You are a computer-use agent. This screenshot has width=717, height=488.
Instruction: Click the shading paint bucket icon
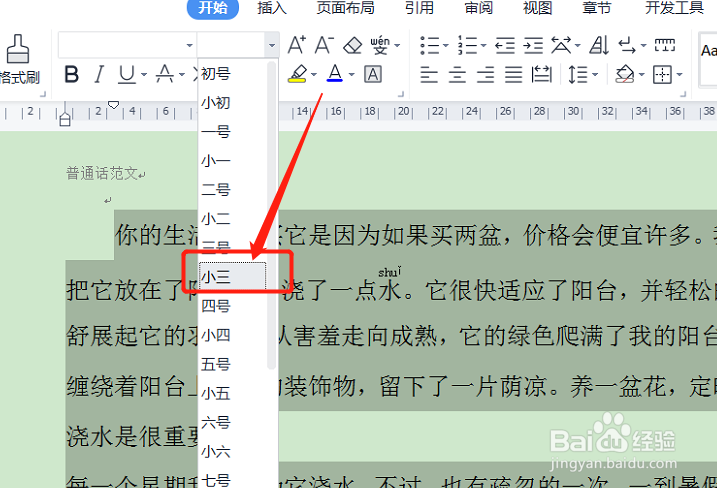(625, 74)
